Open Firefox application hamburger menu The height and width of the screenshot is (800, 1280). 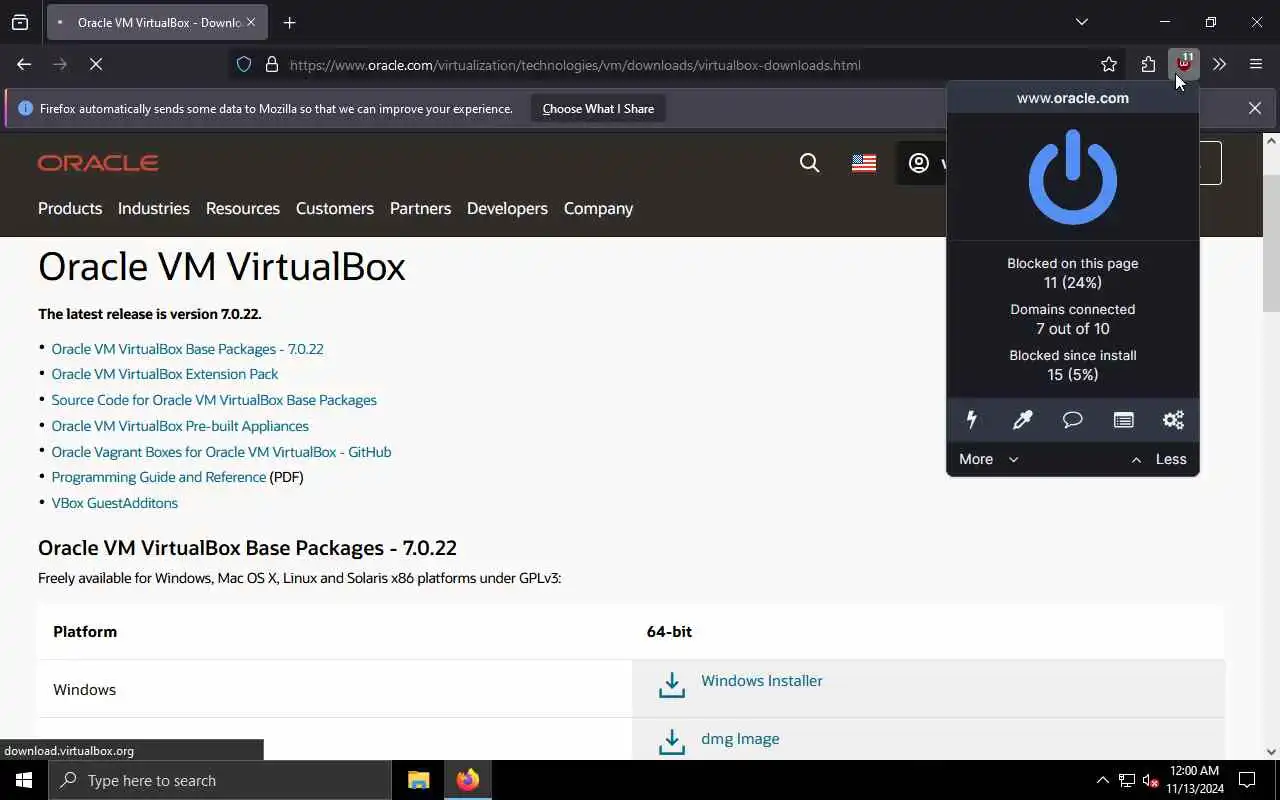pos(1256,65)
